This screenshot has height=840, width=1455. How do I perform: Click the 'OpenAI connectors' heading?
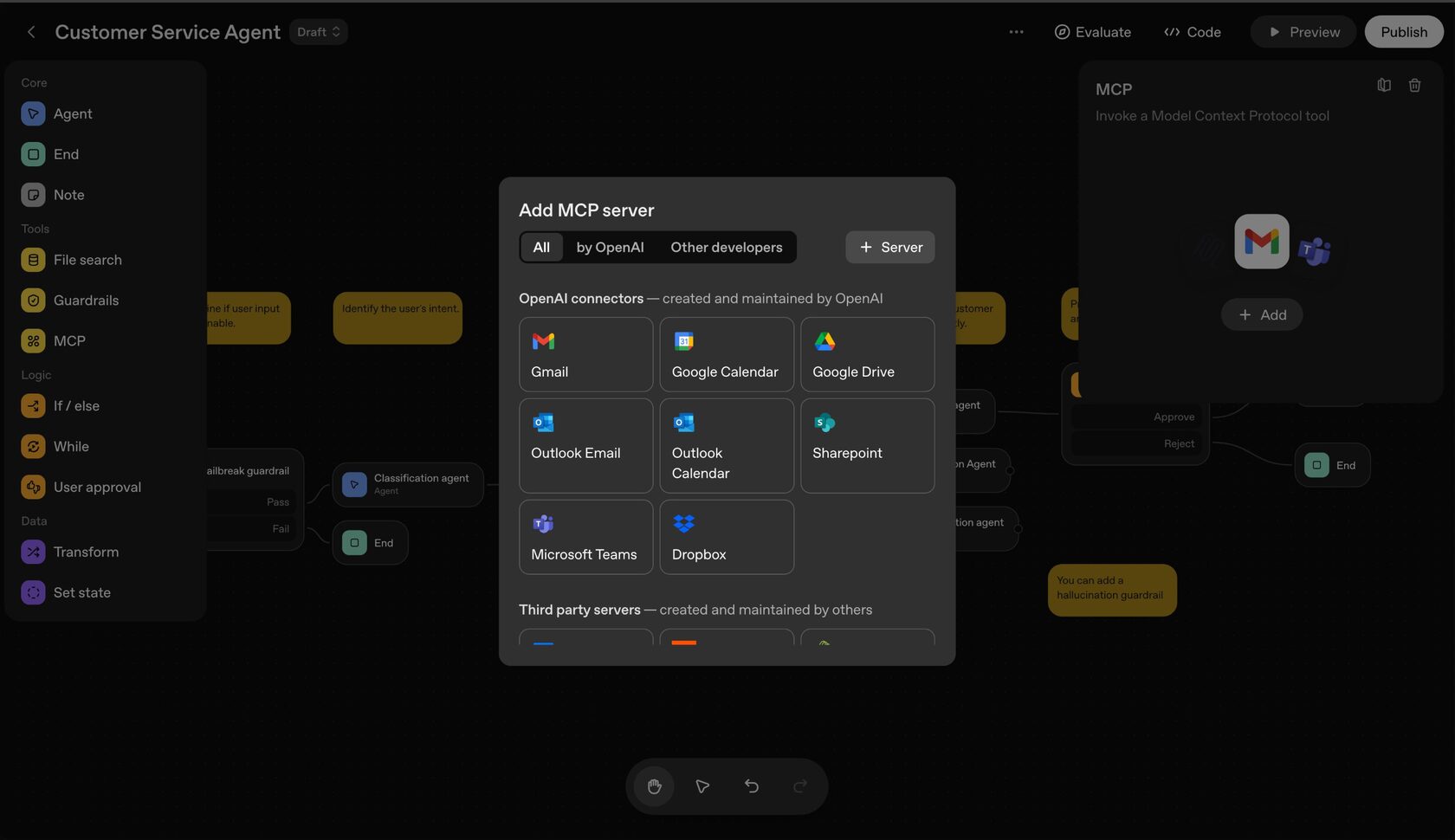click(x=581, y=299)
